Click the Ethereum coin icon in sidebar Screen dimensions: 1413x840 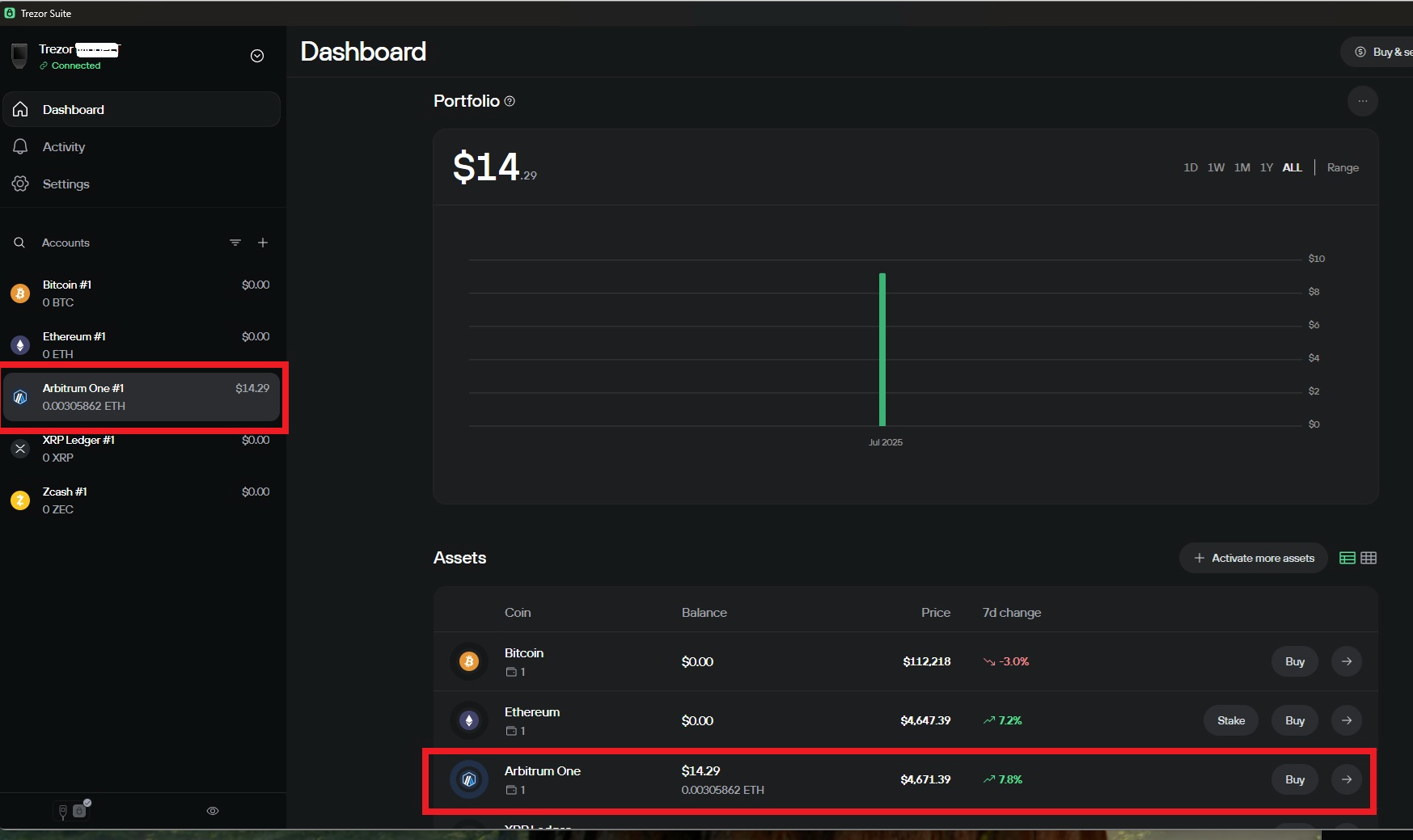[x=20, y=345]
